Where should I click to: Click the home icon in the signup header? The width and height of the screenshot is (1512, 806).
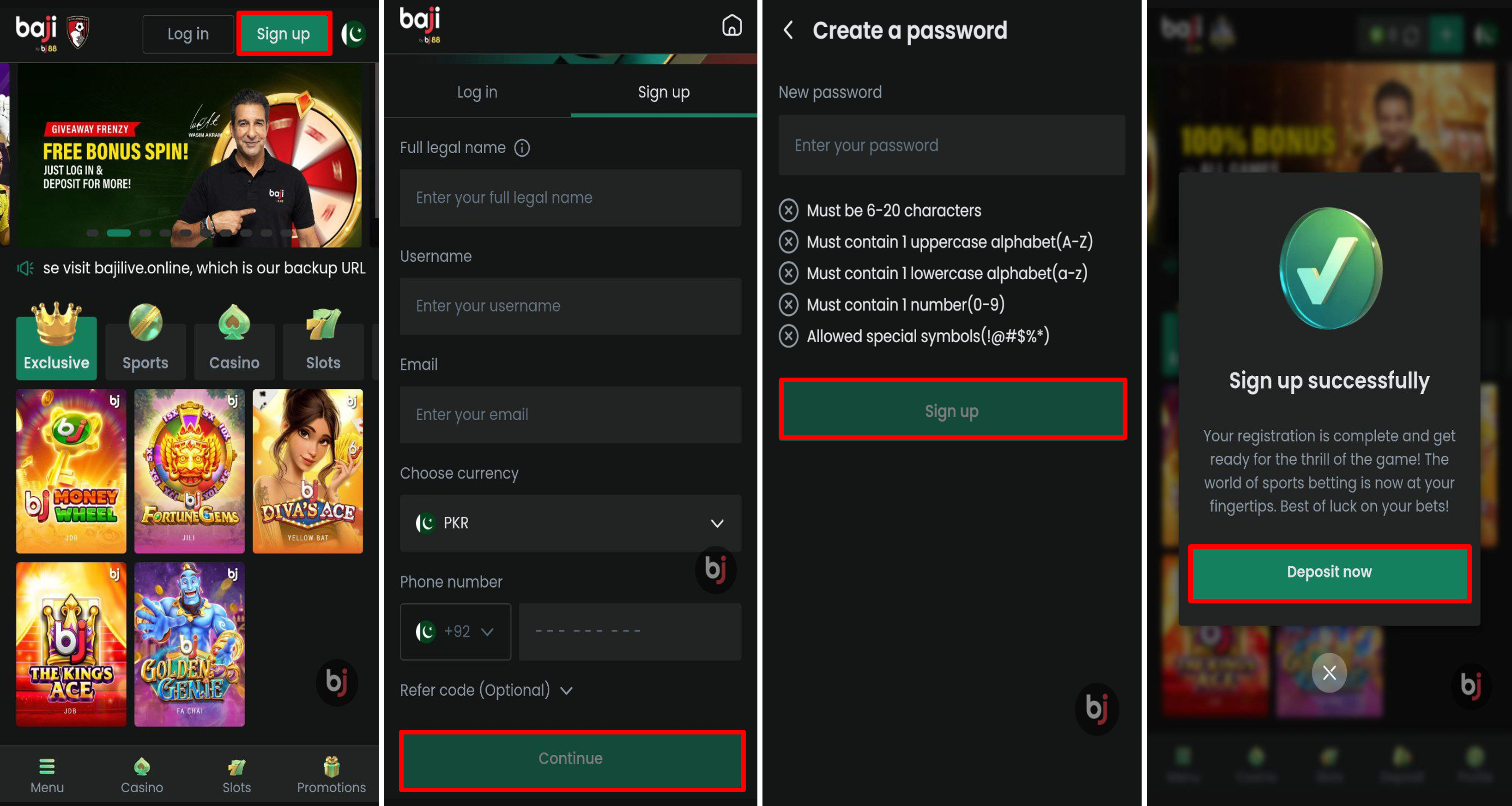coord(732,25)
